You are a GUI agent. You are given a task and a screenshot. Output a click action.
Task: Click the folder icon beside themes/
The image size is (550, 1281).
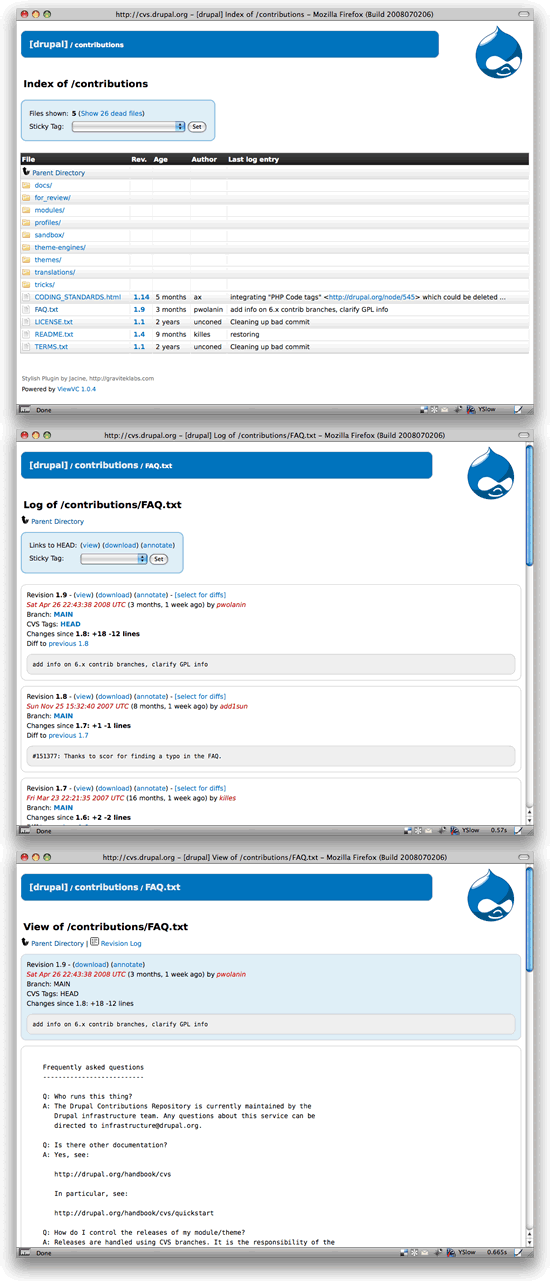click(x=27, y=260)
